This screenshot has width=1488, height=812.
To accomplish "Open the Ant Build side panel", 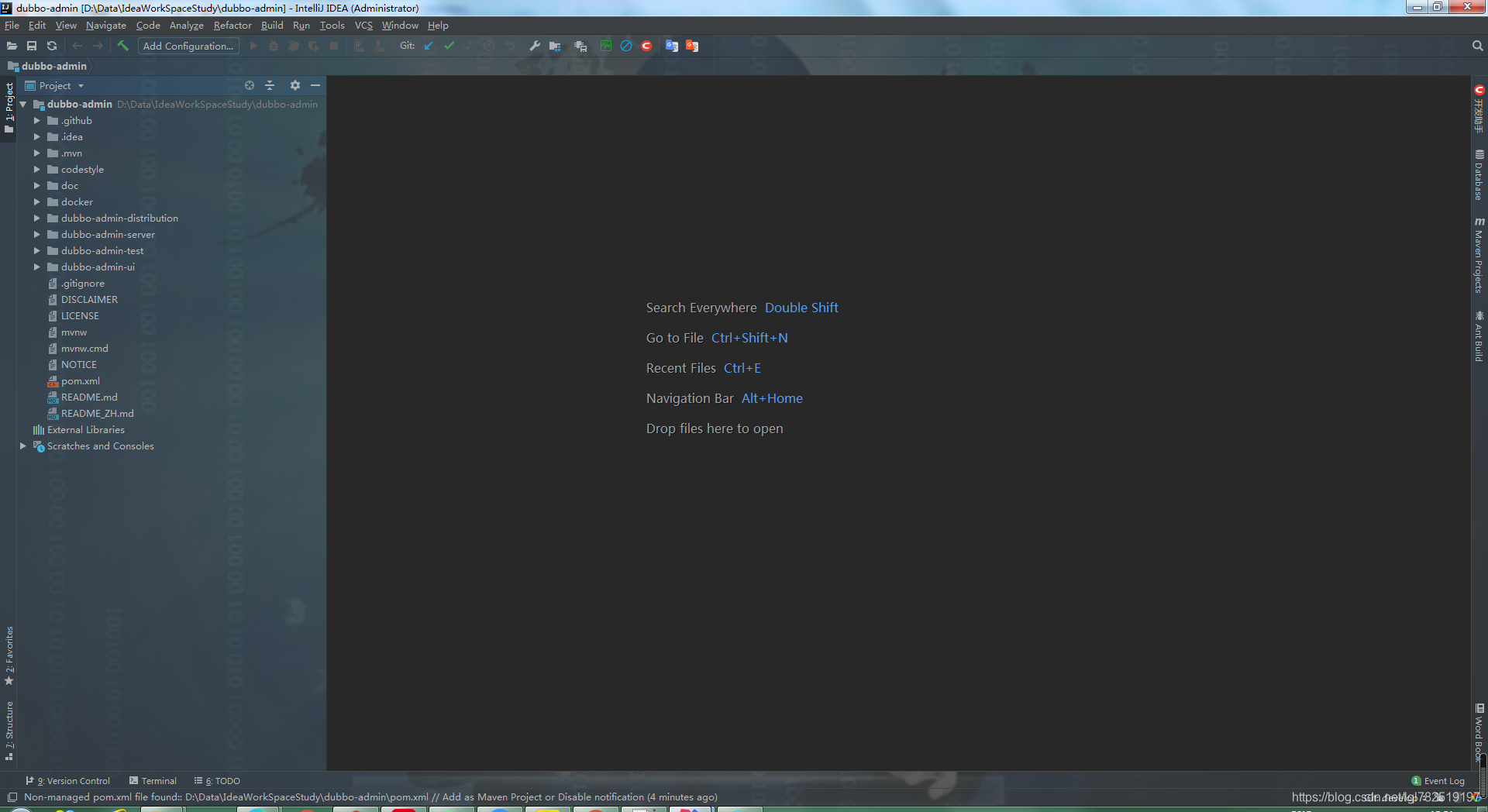I will click(x=1479, y=336).
